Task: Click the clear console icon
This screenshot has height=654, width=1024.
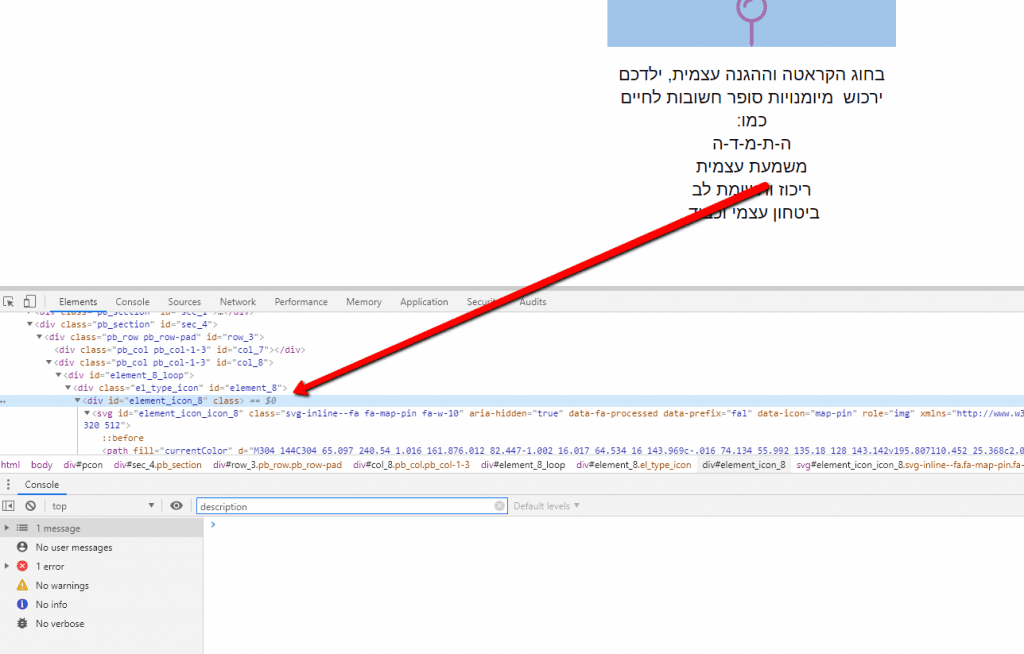Action: (30, 506)
